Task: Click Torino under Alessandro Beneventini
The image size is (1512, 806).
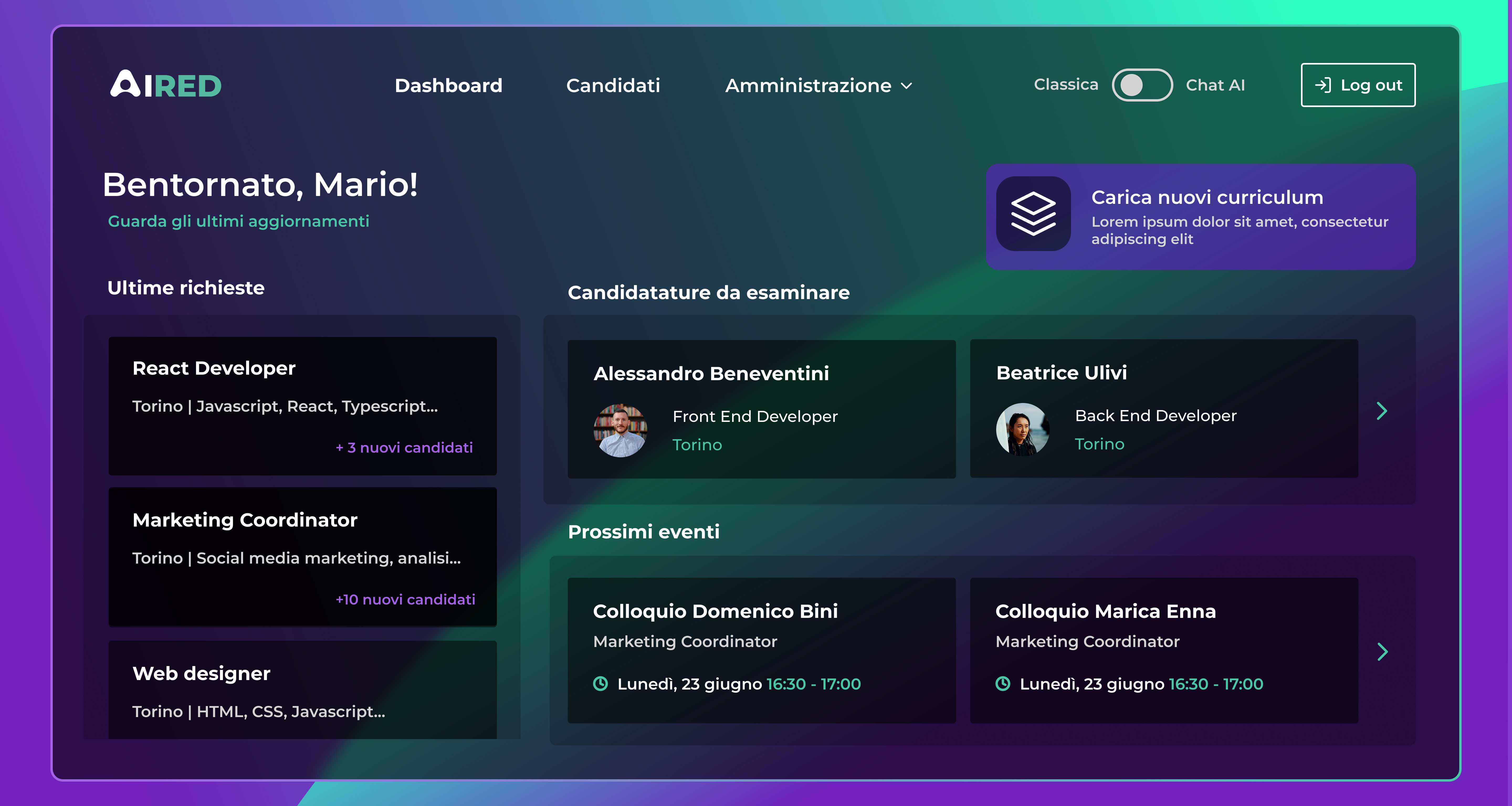Action: pyautogui.click(x=697, y=445)
